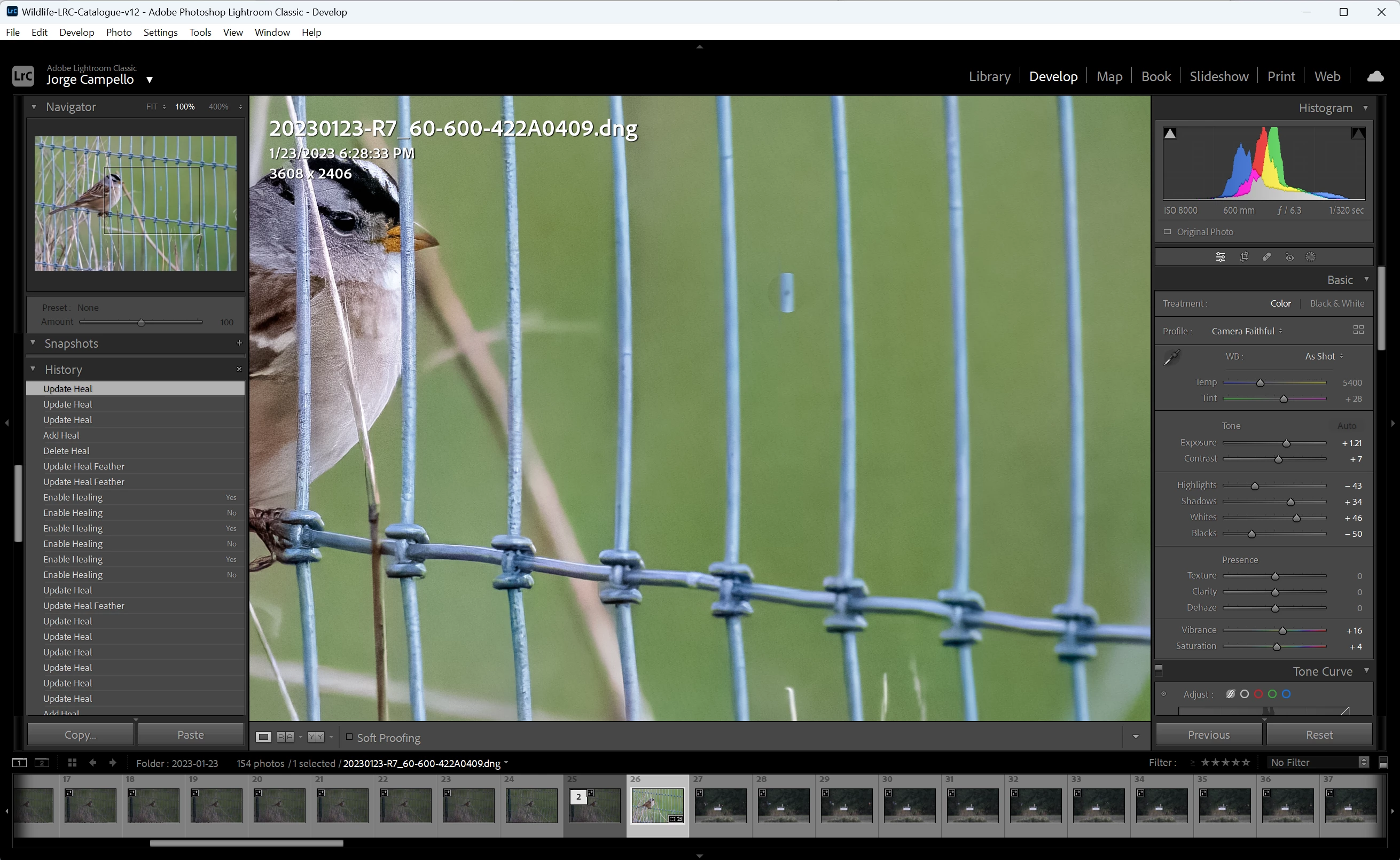Enable the Soft Proofing checkbox
1400x860 pixels.
coord(350,737)
